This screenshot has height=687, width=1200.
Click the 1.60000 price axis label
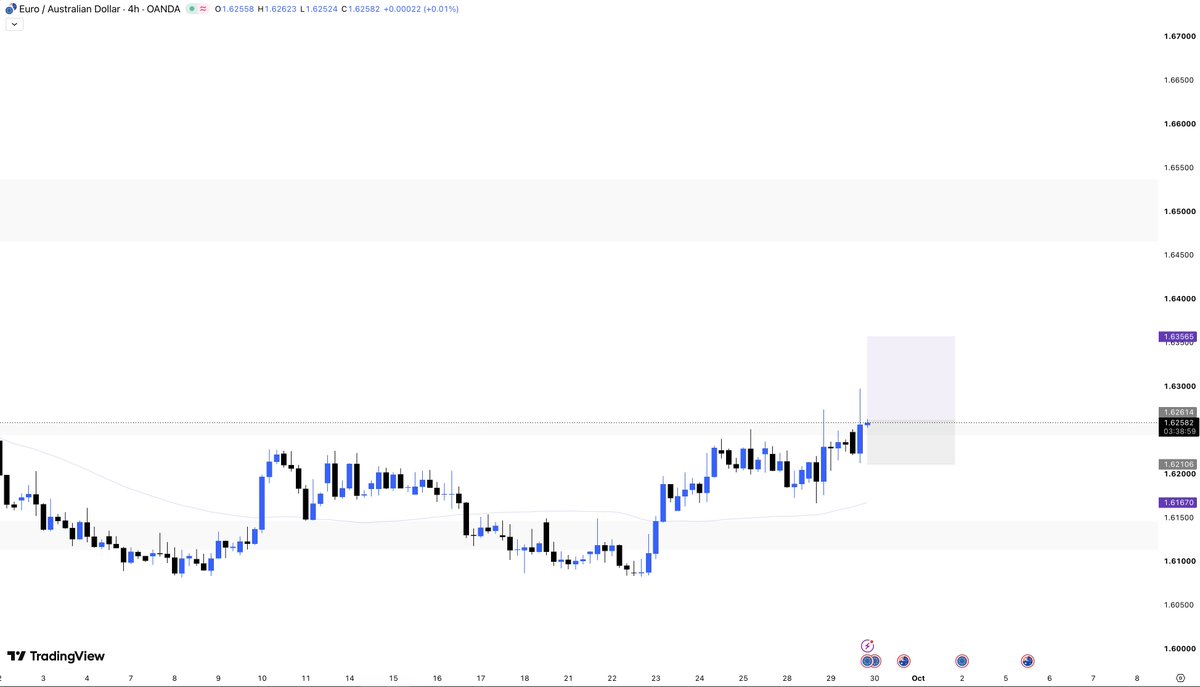tap(1179, 648)
